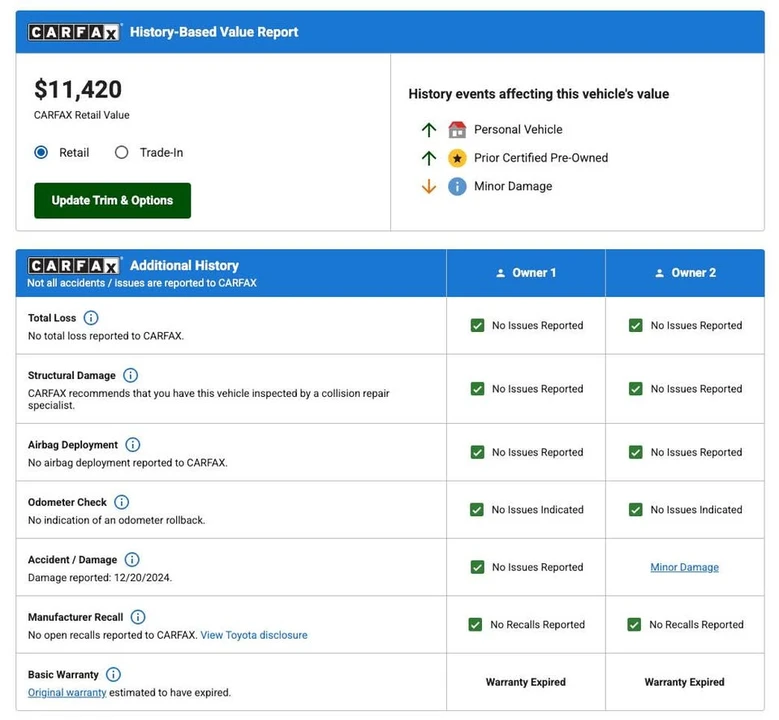Click the CARFAX logo in Value Report header
Image resolution: width=779 pixels, height=720 pixels.
click(74, 32)
